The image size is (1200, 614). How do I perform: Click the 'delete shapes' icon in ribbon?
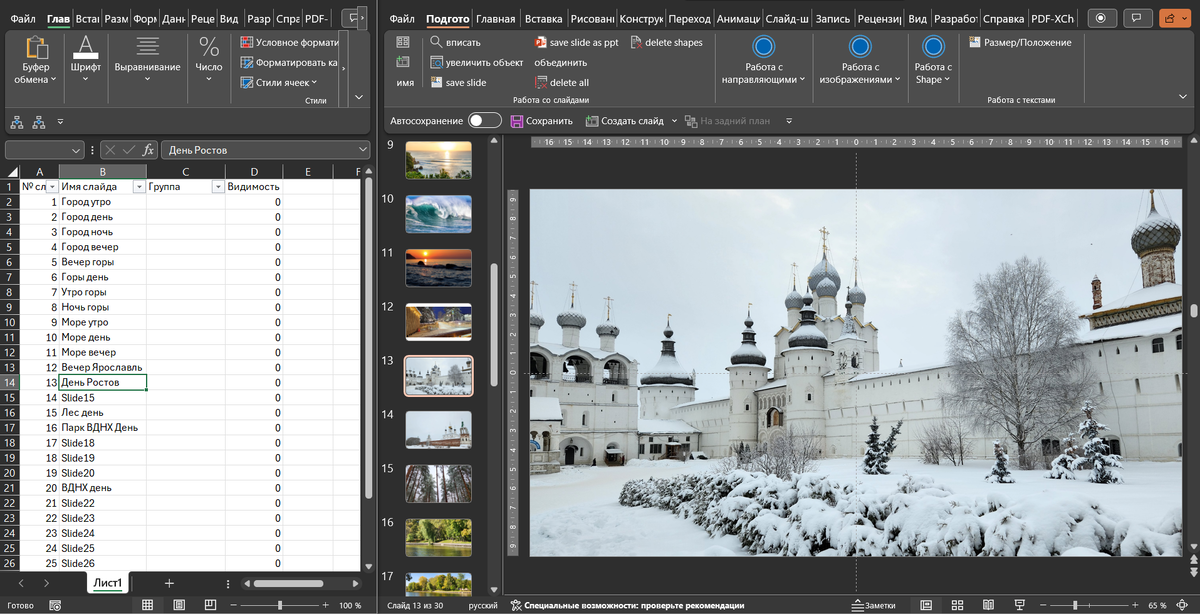pyautogui.click(x=636, y=43)
